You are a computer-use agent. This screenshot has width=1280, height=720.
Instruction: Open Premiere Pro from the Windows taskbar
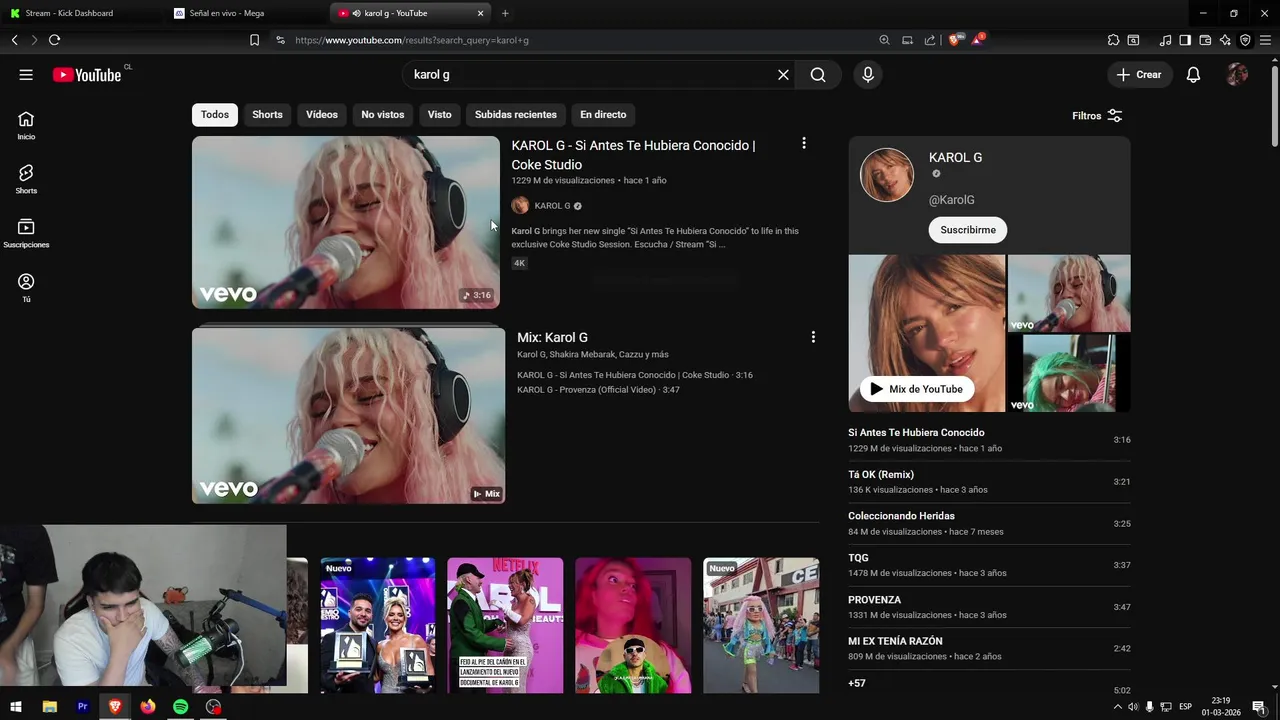pyautogui.click(x=83, y=706)
